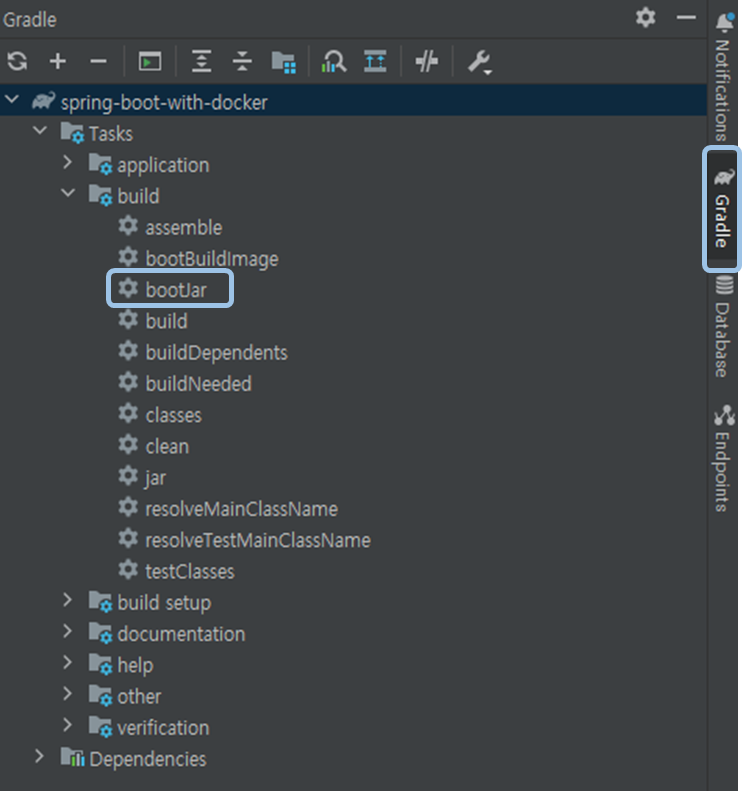Click the gear icon beside assemble
This screenshot has width=742, height=791.
128,225
